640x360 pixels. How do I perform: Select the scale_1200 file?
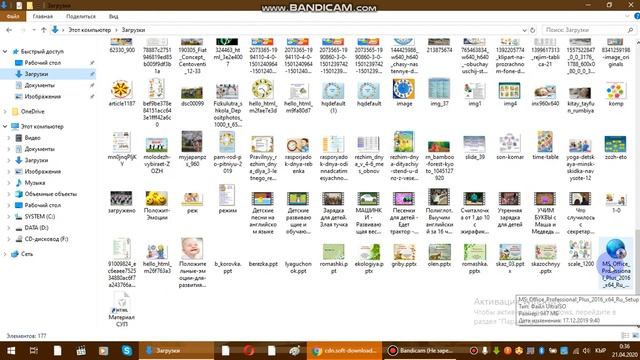coord(580,254)
